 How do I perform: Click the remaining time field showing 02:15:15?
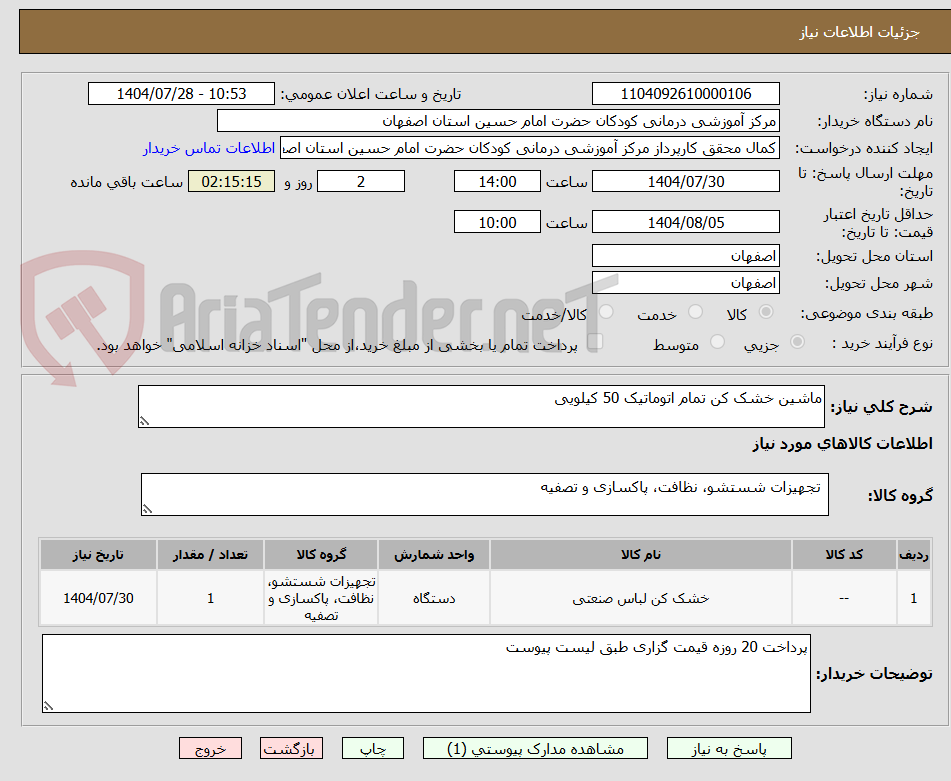pos(231,181)
